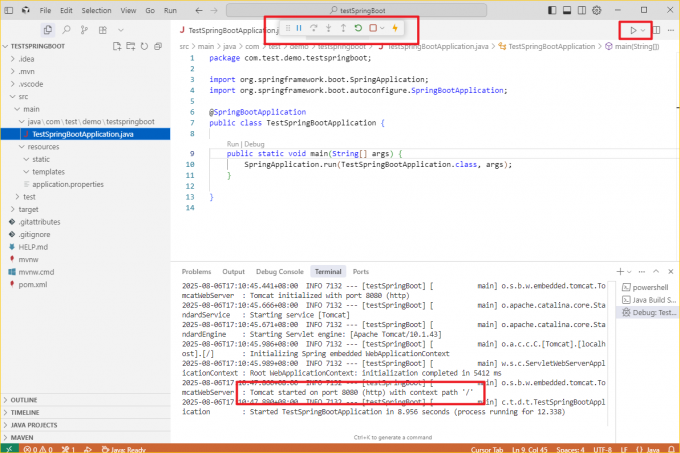680x453 pixels.
Task: Expand the target folder
Action: point(28,209)
